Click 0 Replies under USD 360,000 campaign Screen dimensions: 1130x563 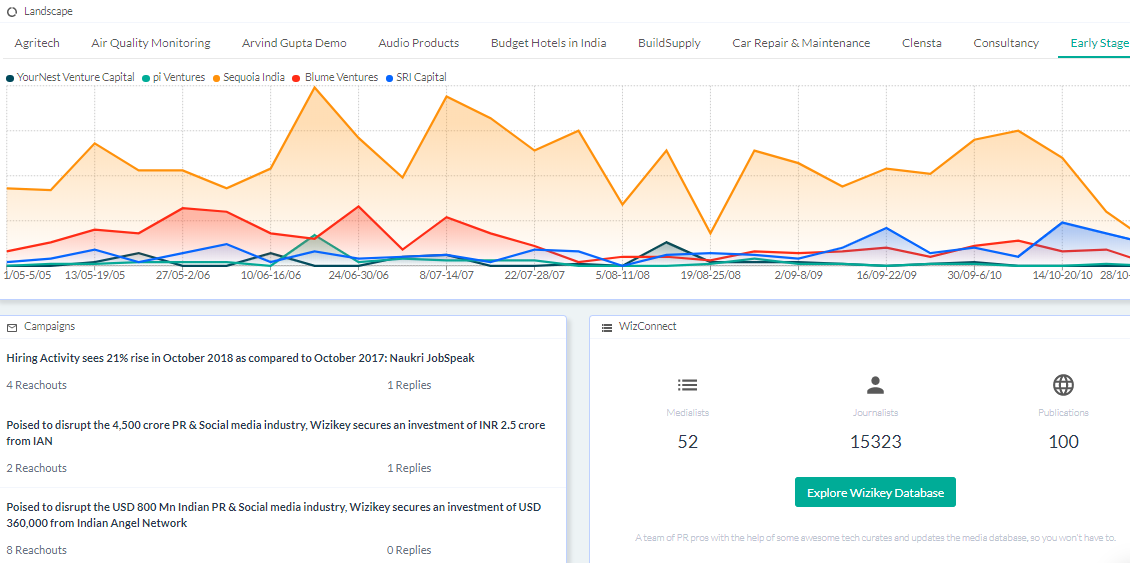tap(409, 550)
